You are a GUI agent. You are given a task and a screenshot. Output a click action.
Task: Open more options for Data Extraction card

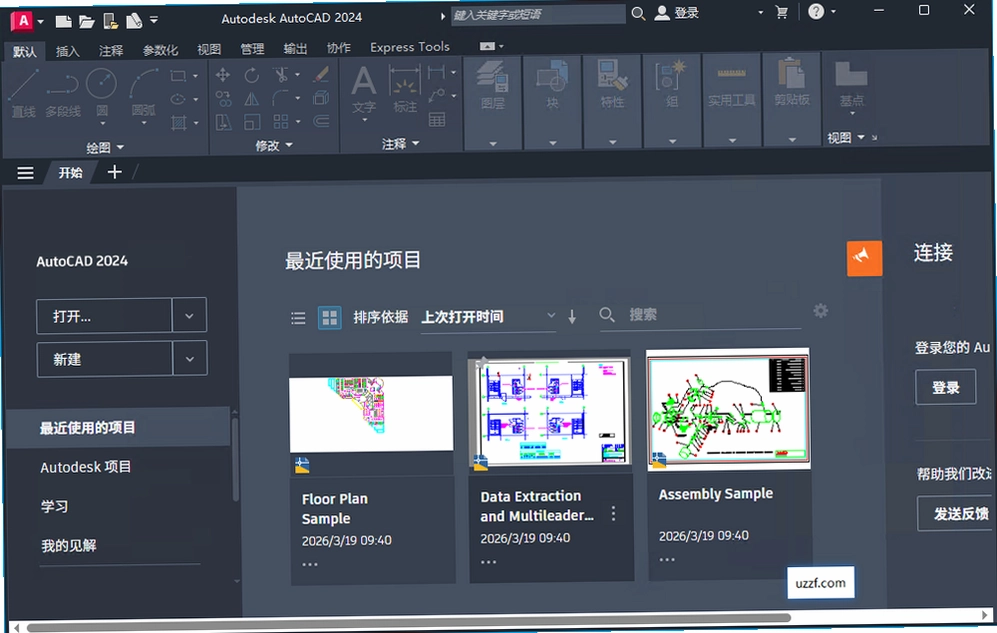point(613,514)
